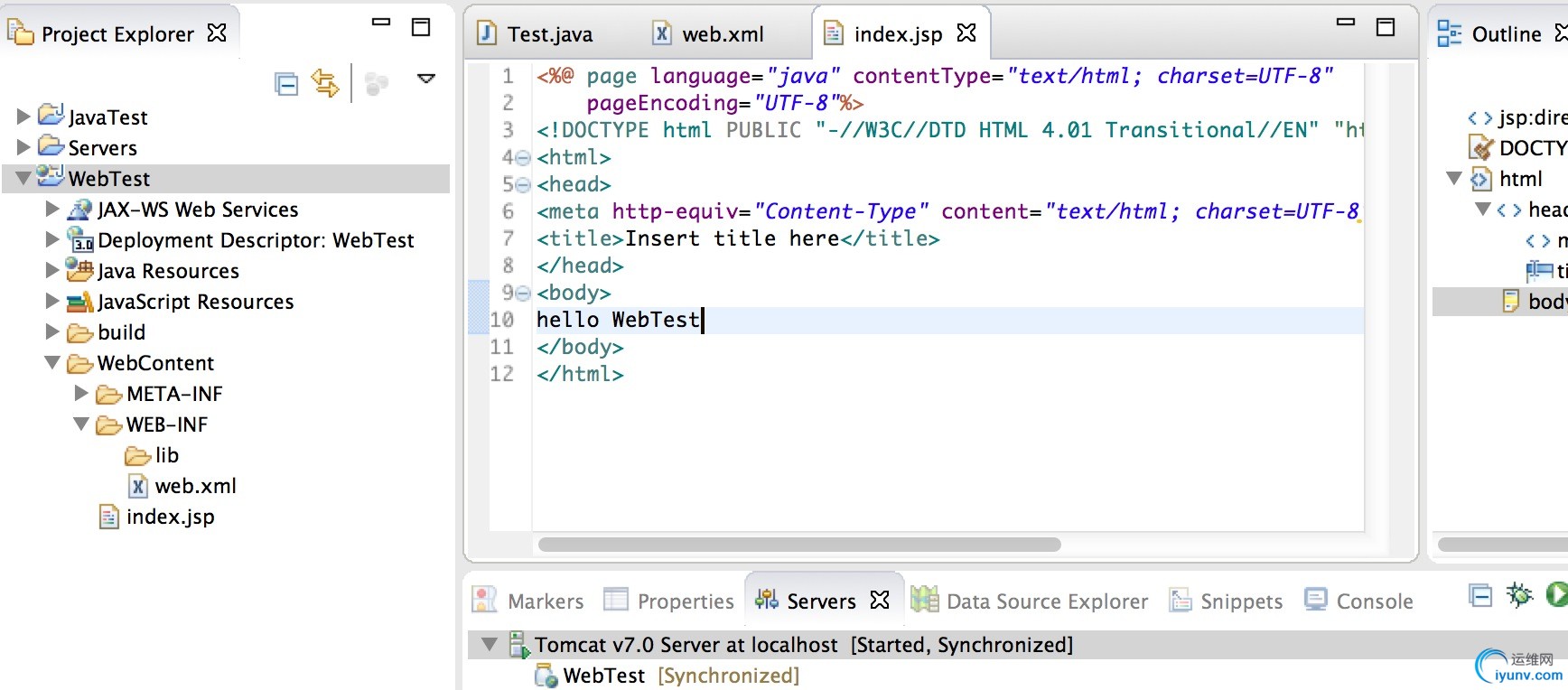The width and height of the screenshot is (1568, 690).
Task: Click the Project Explorer focus task icon
Action: 377,84
